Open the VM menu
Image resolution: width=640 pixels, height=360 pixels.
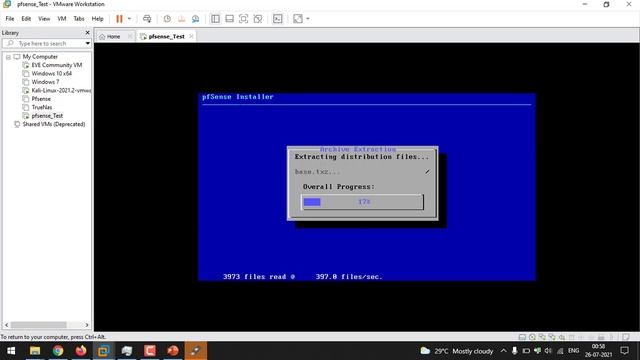coord(62,19)
